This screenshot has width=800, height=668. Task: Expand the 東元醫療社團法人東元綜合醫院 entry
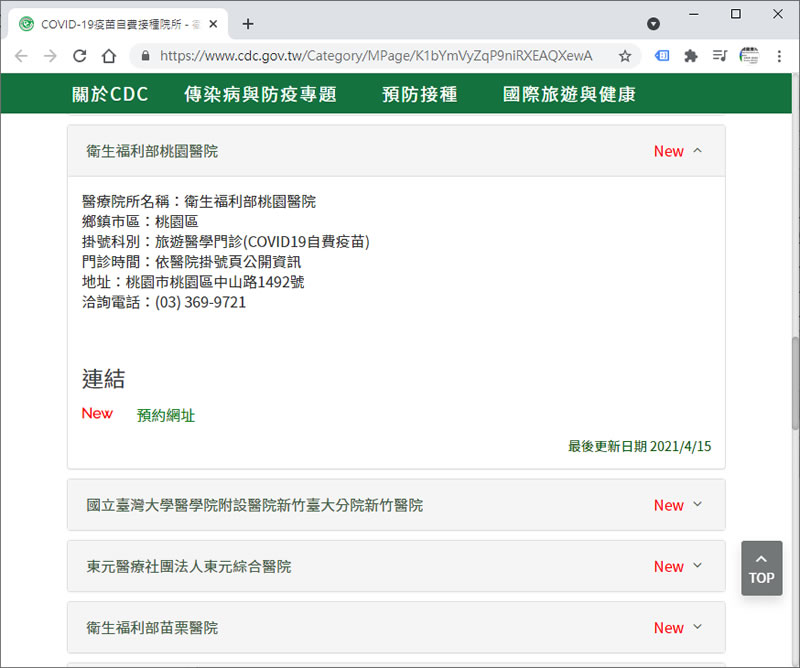[x=697, y=566]
